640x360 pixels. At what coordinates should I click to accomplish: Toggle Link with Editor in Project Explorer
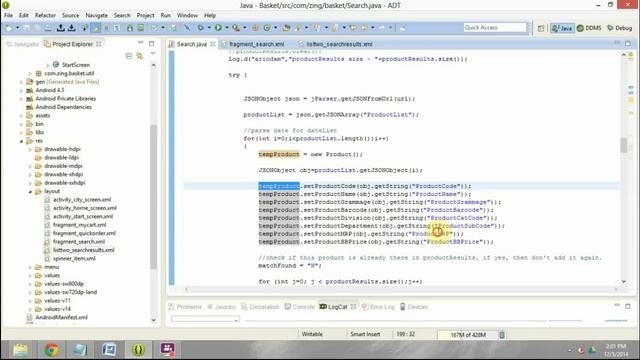click(140, 56)
